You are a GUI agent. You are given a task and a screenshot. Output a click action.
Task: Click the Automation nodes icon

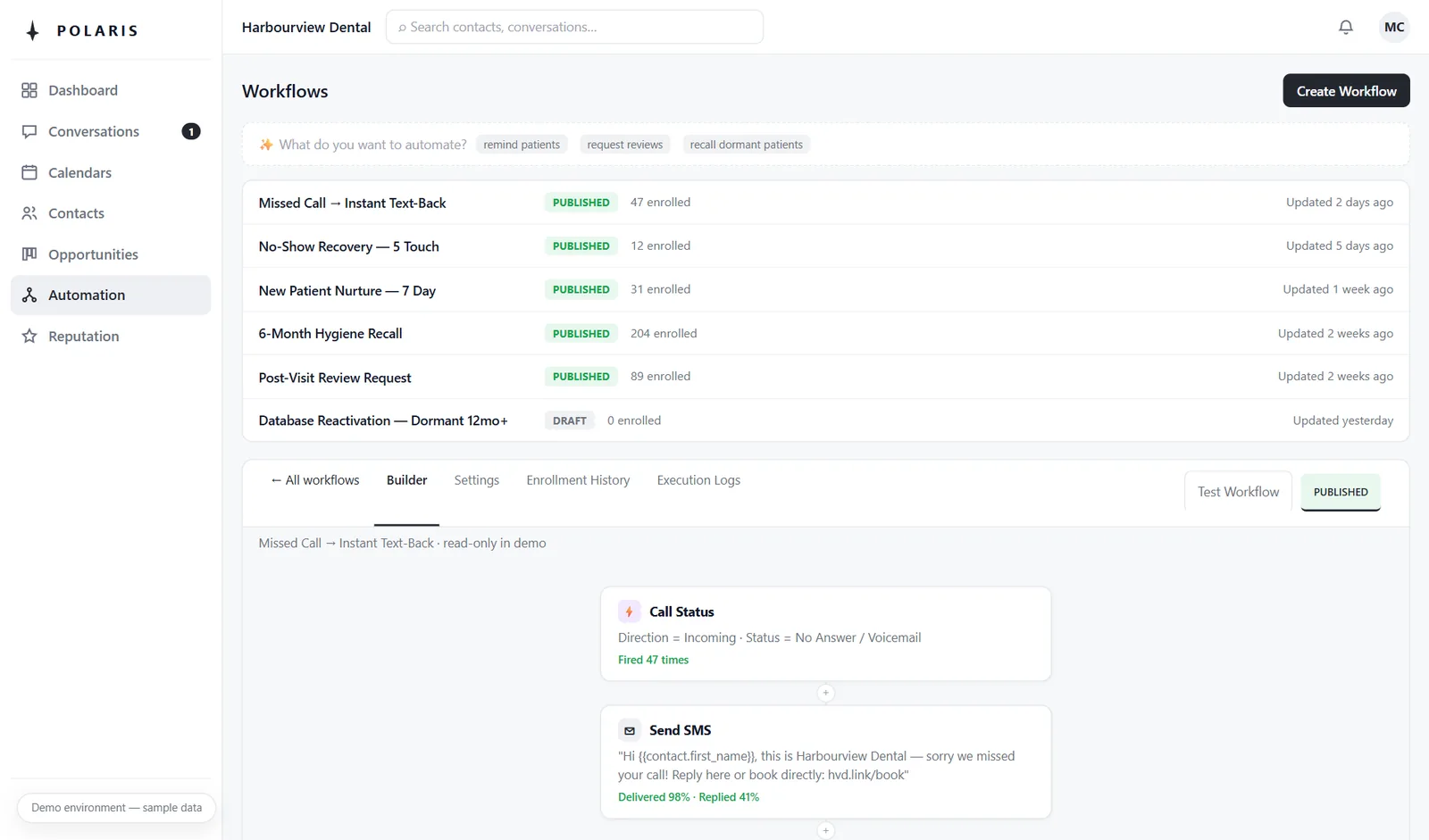click(29, 295)
